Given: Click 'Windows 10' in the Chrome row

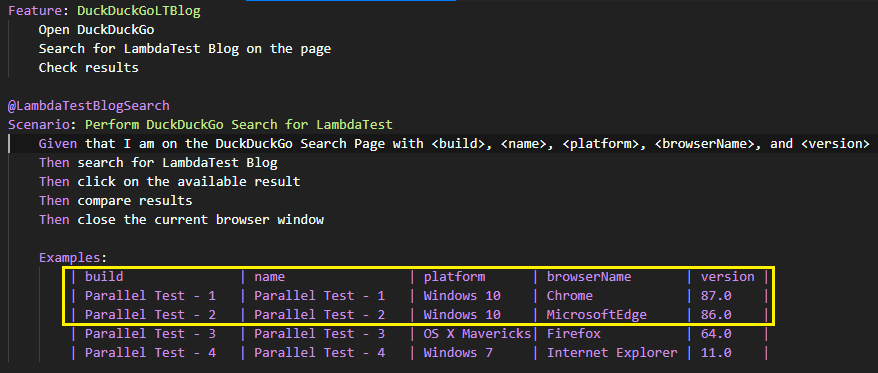Looking at the screenshot, I should (x=462, y=296).
